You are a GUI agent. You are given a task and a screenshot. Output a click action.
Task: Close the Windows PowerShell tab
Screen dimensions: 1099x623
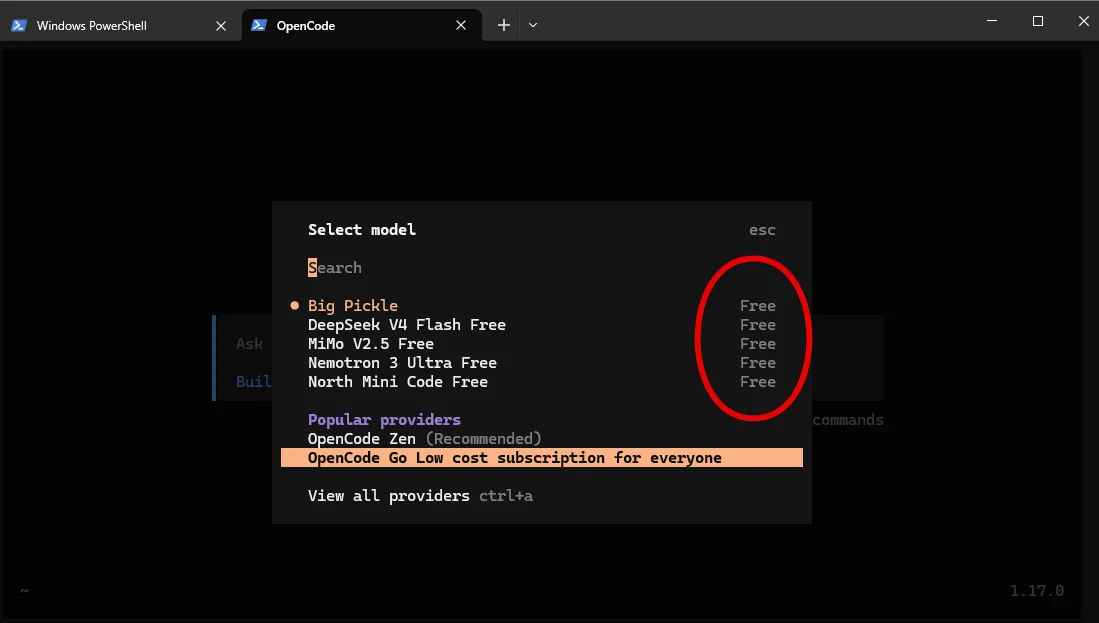(x=221, y=26)
